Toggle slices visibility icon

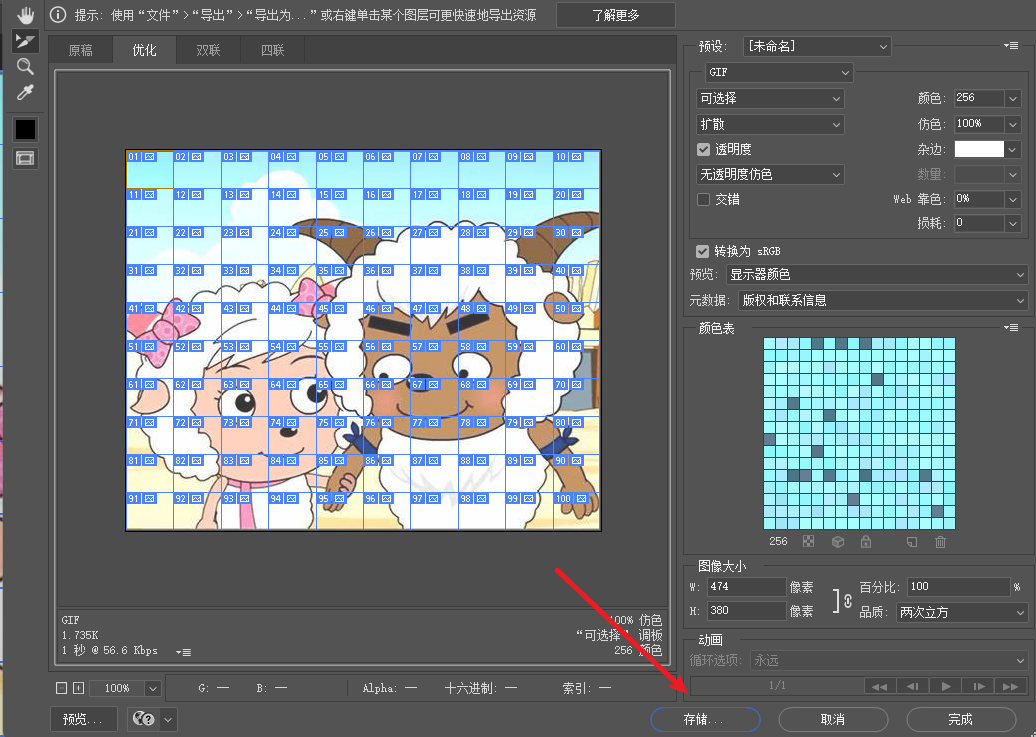(25, 159)
